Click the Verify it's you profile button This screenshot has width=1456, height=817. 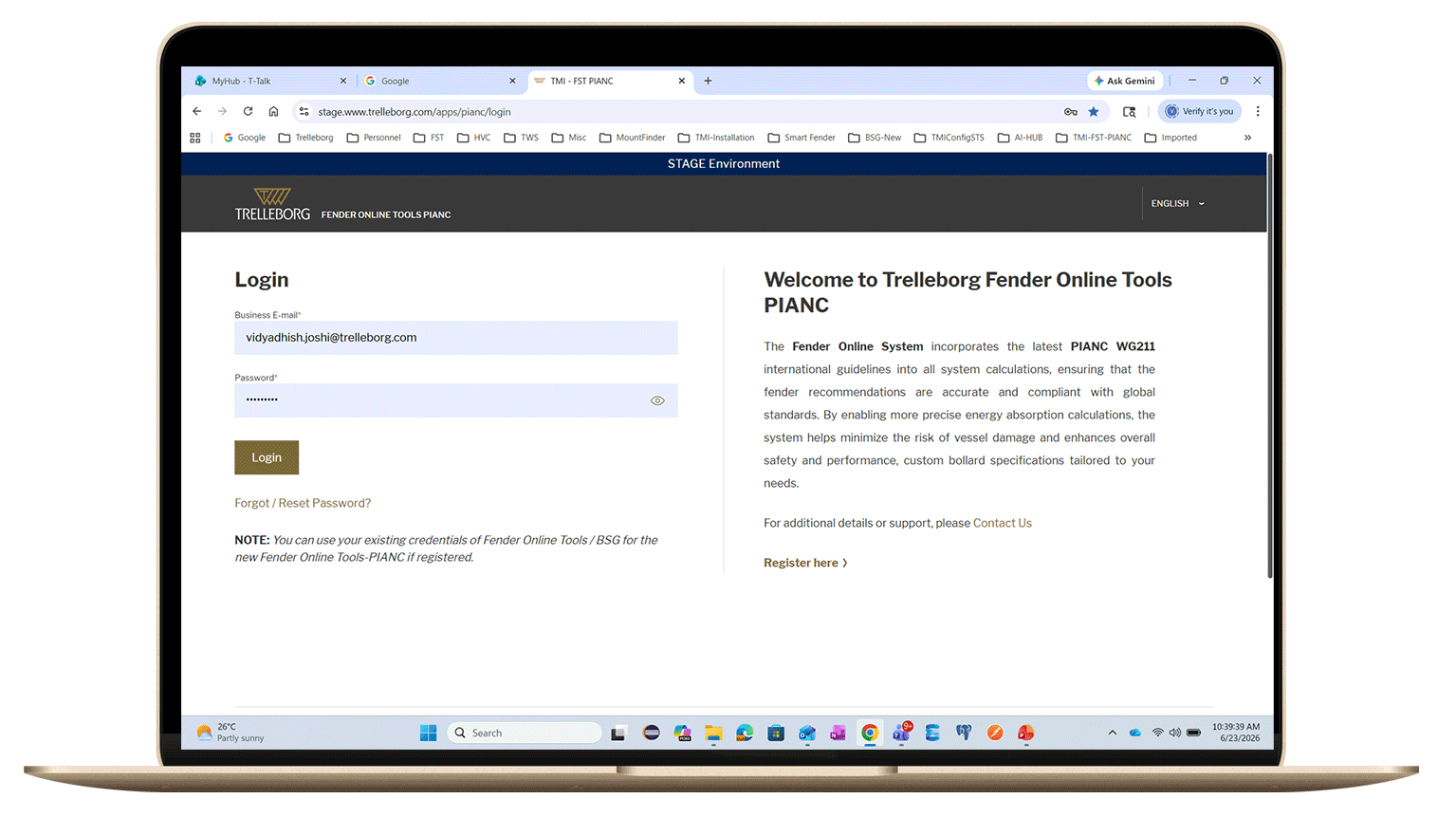[1200, 111]
